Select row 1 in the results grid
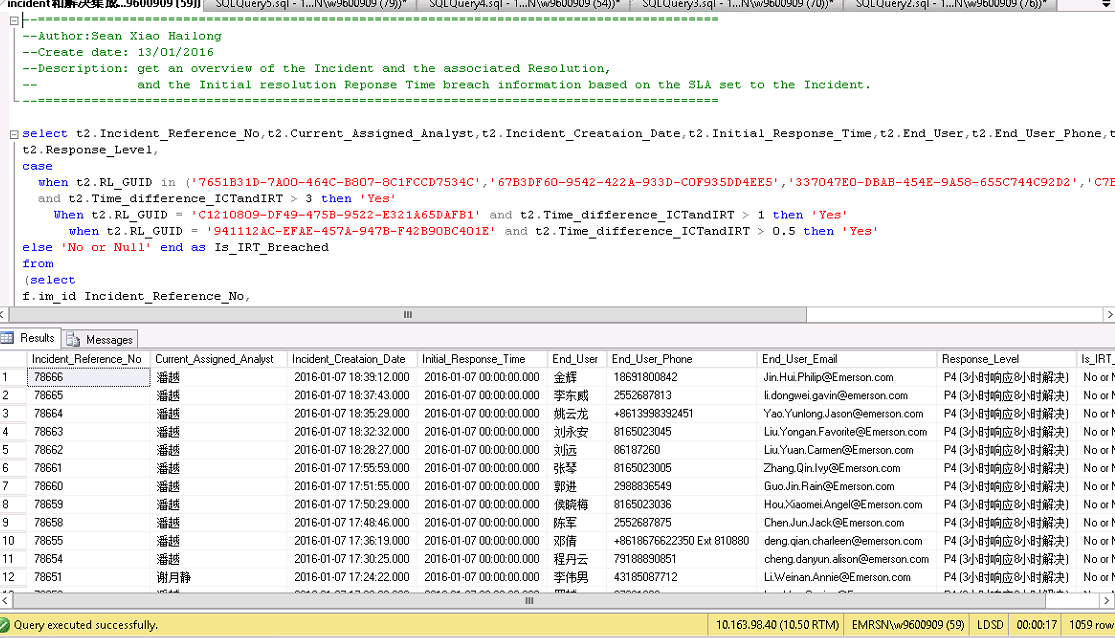 8,377
